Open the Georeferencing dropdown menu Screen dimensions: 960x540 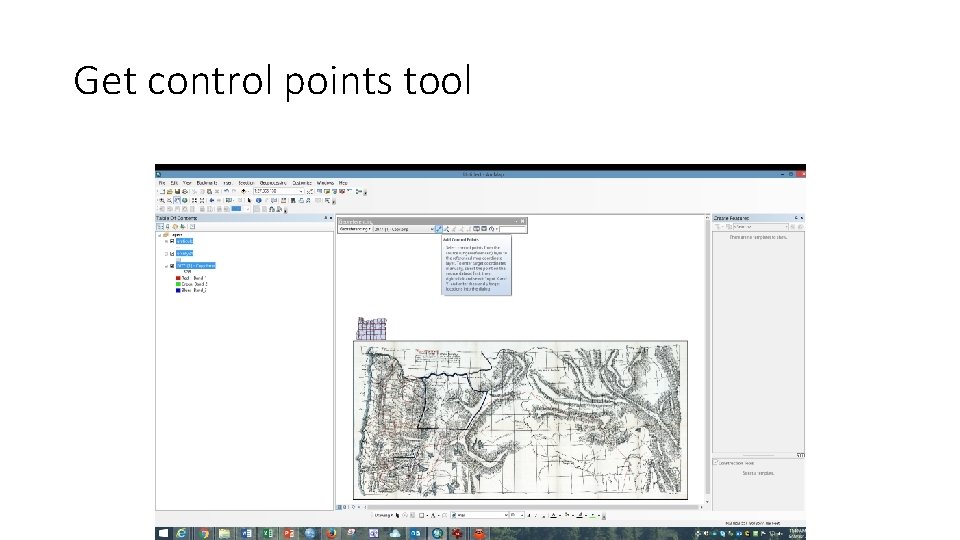355,229
